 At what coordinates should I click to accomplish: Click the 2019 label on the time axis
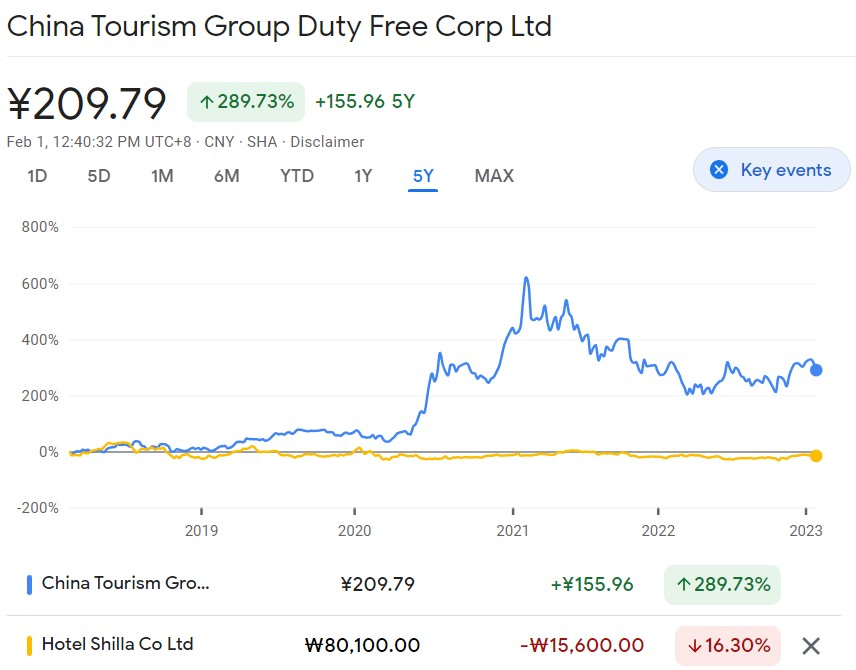pyautogui.click(x=201, y=531)
